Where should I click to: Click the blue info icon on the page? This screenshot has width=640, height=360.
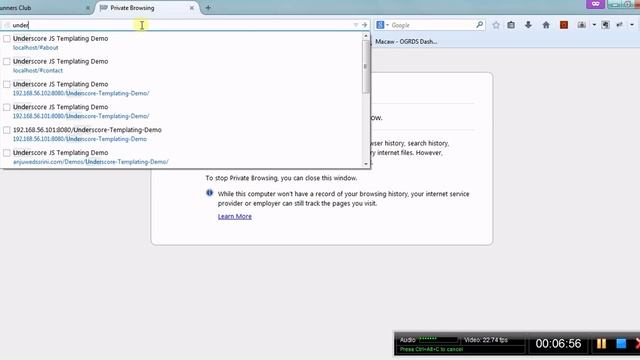209,193
